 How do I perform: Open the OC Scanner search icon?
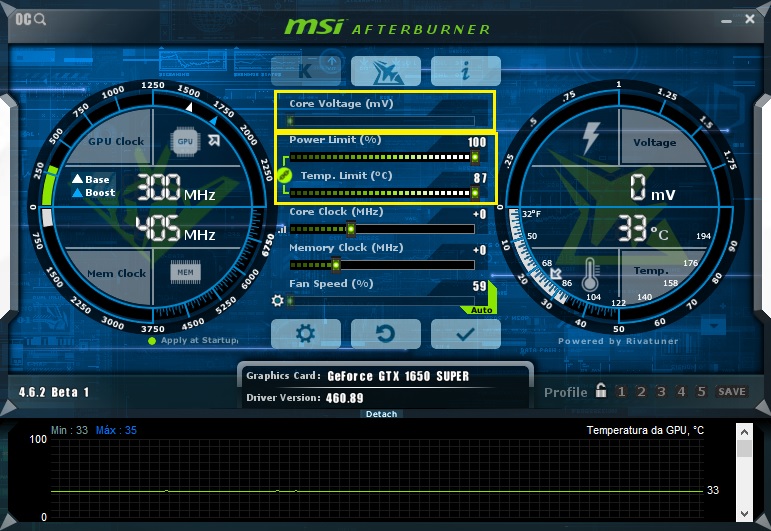30,19
